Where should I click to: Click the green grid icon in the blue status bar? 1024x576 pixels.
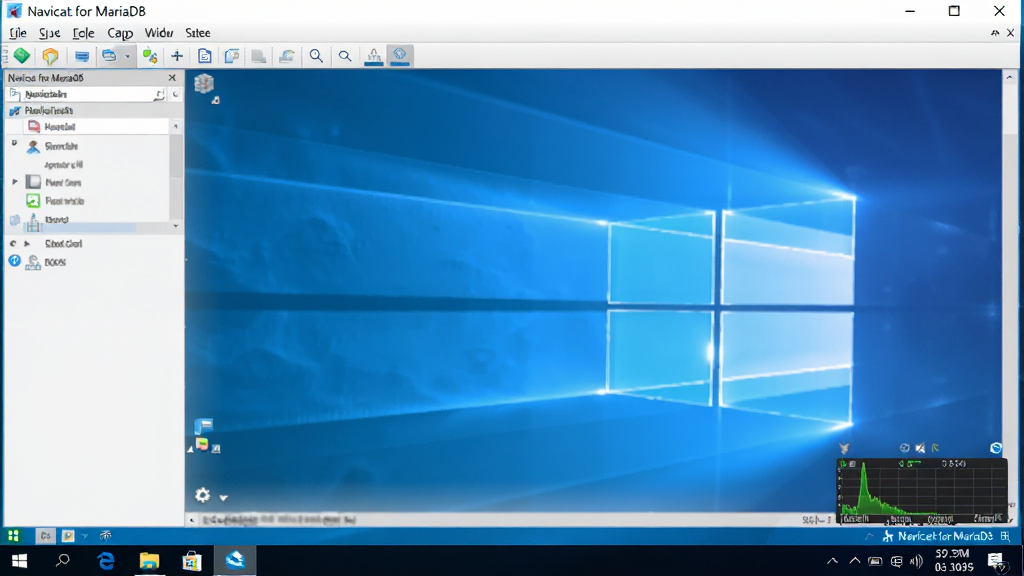click(x=13, y=536)
